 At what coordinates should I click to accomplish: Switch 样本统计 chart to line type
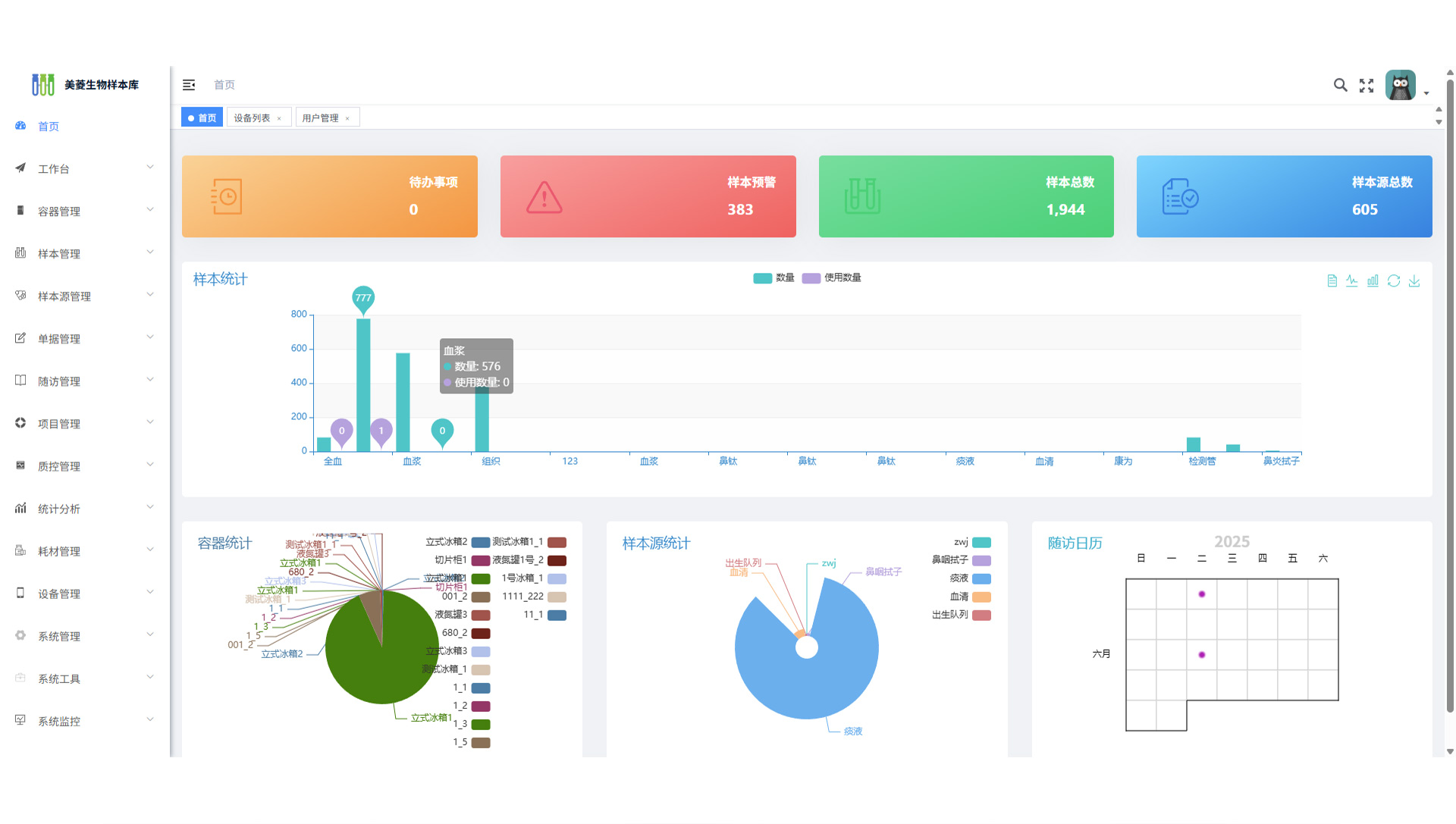tap(1352, 281)
